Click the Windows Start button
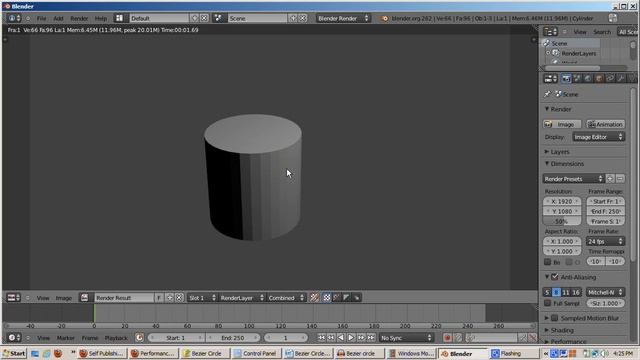640x360 pixels. click(x=14, y=353)
